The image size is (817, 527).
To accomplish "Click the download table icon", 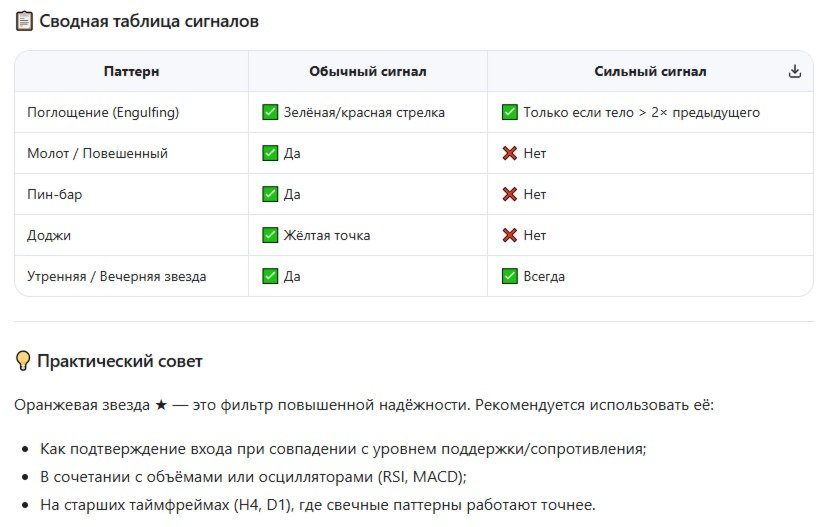I will click(795, 72).
